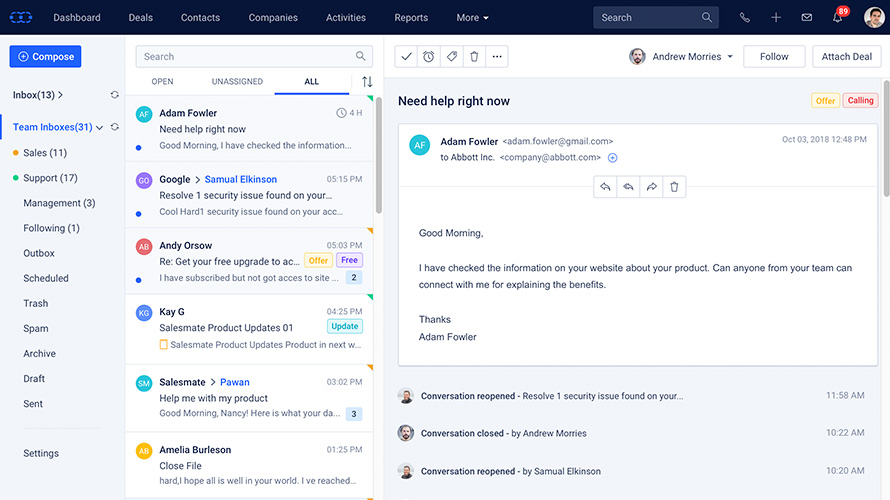The image size is (890, 500).
Task: Click the Compose button
Action: (x=45, y=57)
